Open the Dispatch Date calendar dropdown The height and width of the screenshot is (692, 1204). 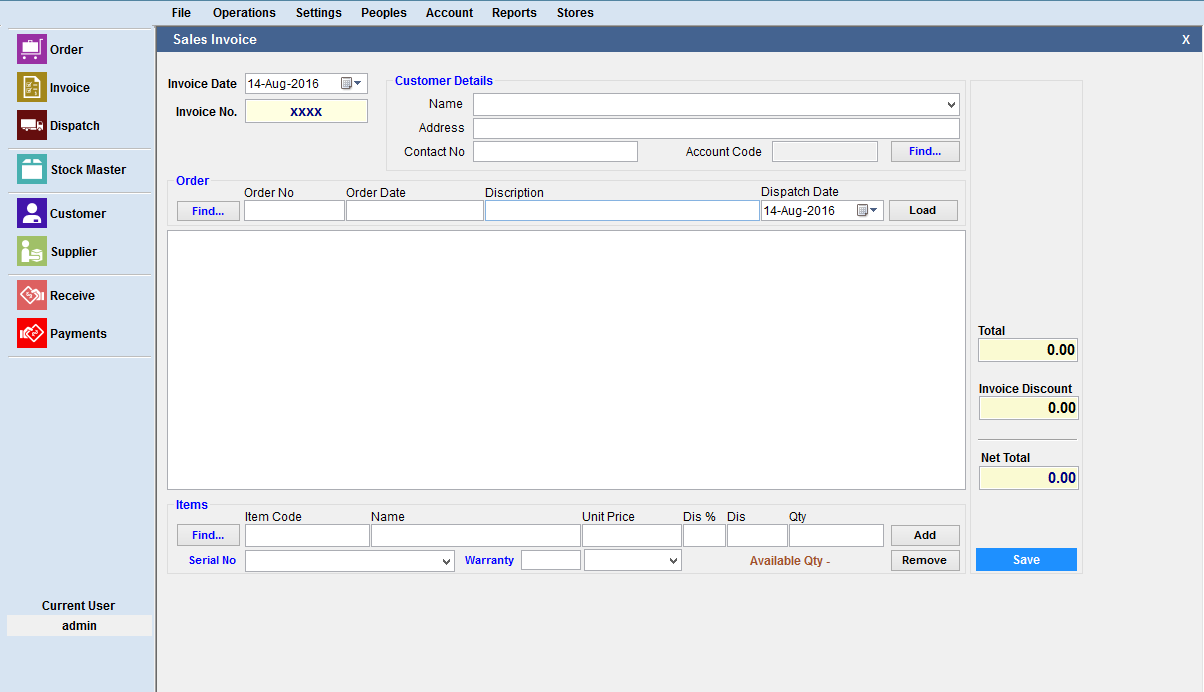tap(867, 211)
